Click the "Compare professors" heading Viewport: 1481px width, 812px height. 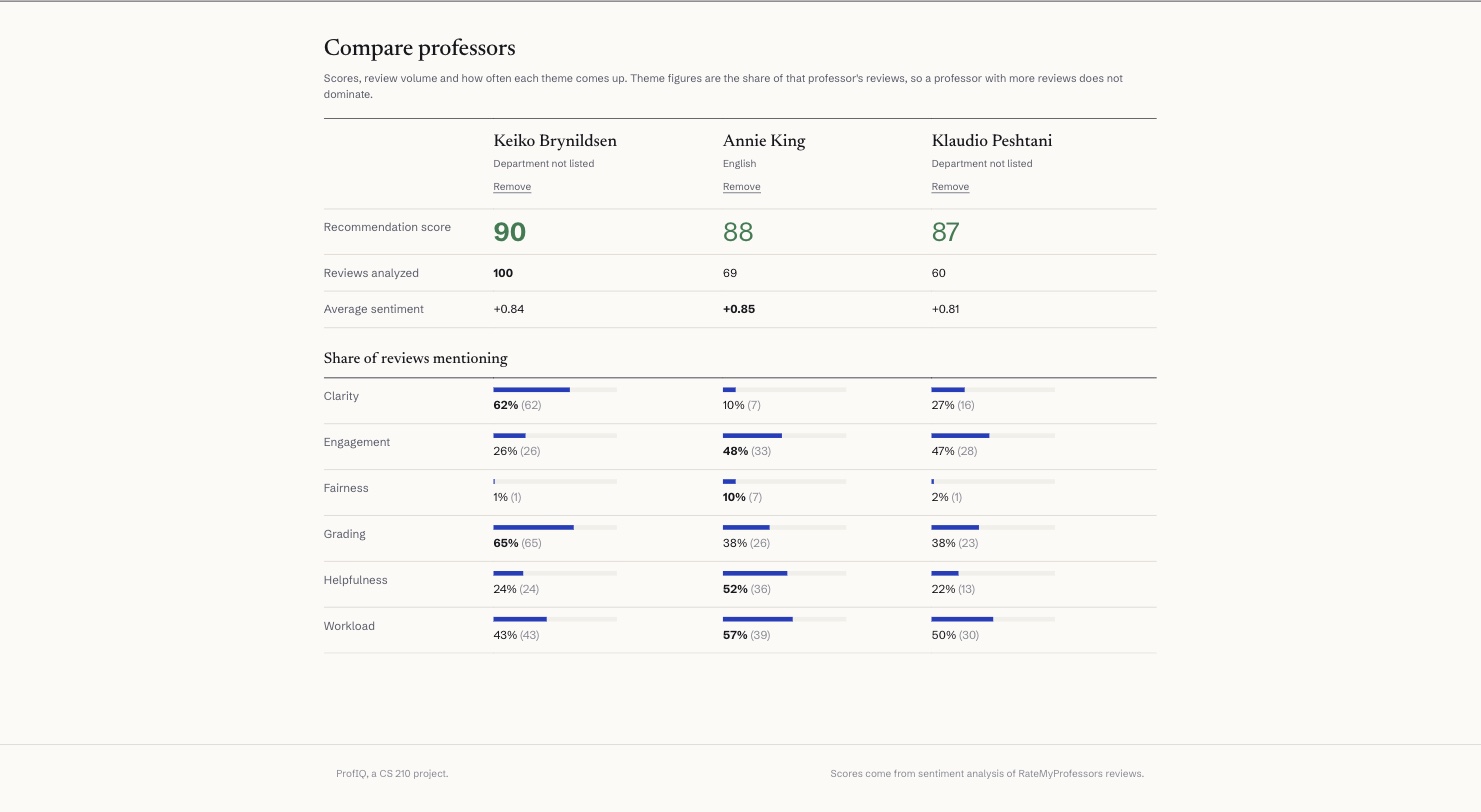click(x=420, y=48)
